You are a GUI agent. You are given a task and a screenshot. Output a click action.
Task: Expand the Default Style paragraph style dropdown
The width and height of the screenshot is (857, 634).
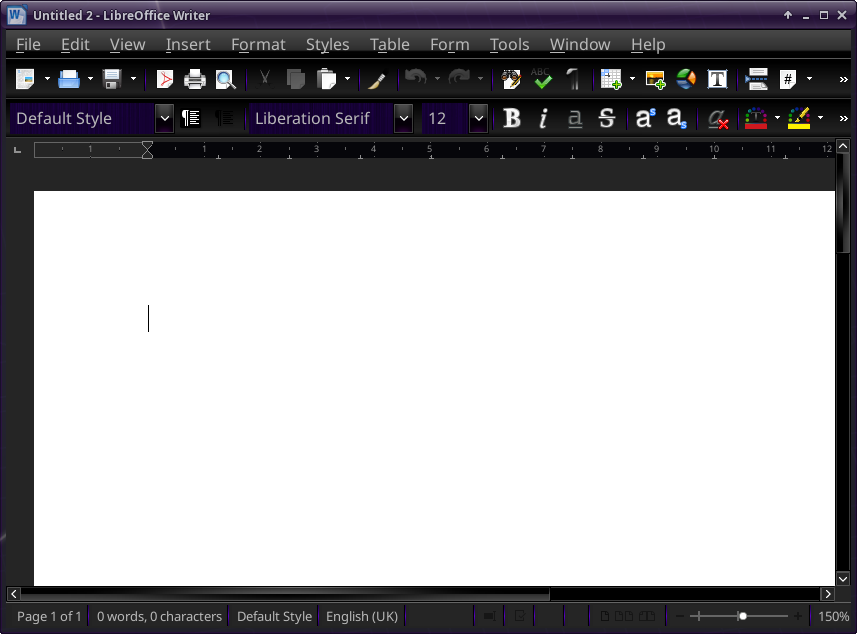[164, 119]
